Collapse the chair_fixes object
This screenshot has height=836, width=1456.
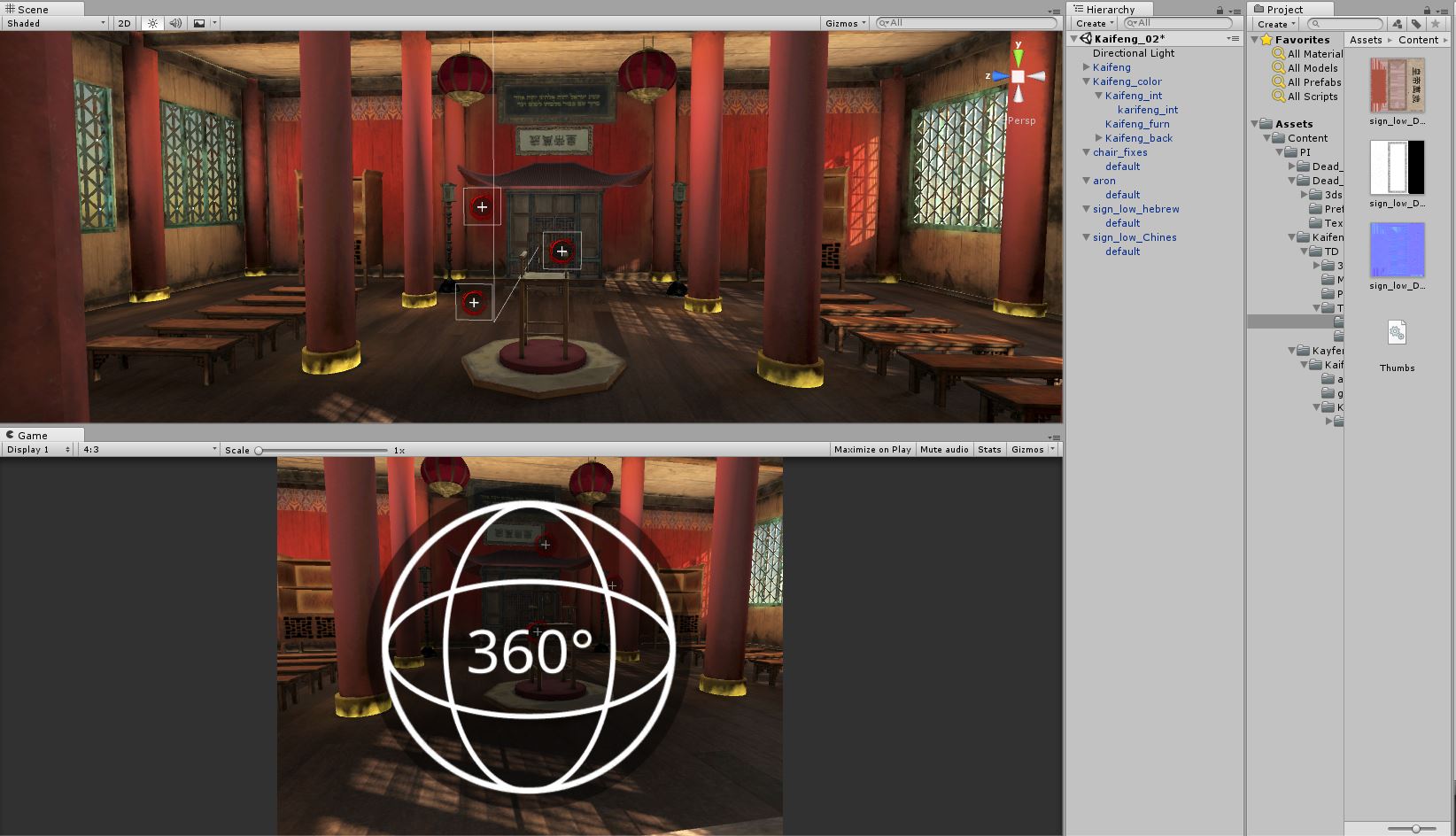pyautogui.click(x=1087, y=152)
